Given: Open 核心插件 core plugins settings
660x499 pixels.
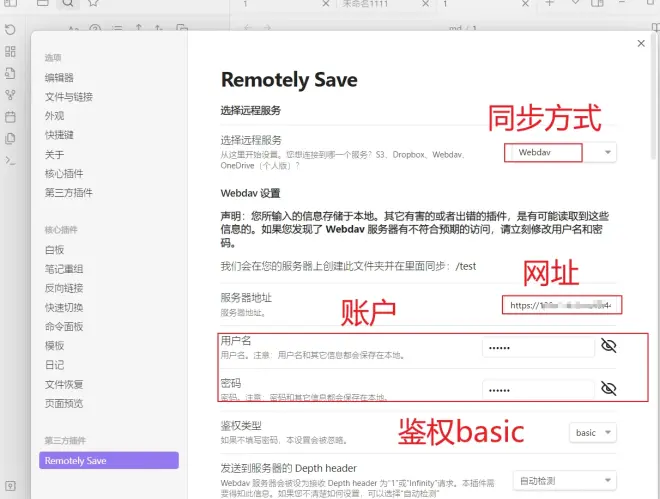Looking at the screenshot, I should click(x=64, y=173).
